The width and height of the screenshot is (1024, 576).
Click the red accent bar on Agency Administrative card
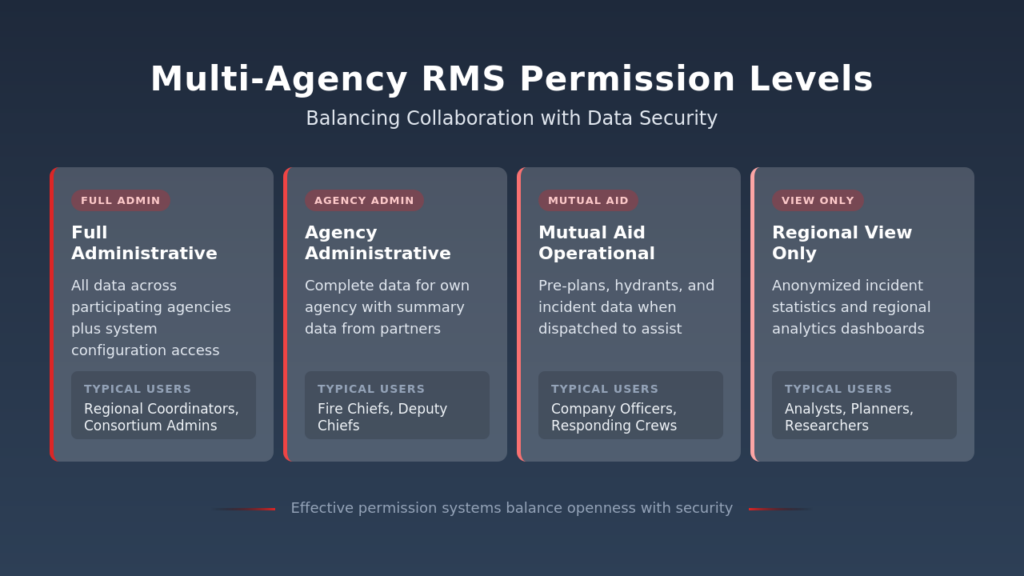click(287, 313)
